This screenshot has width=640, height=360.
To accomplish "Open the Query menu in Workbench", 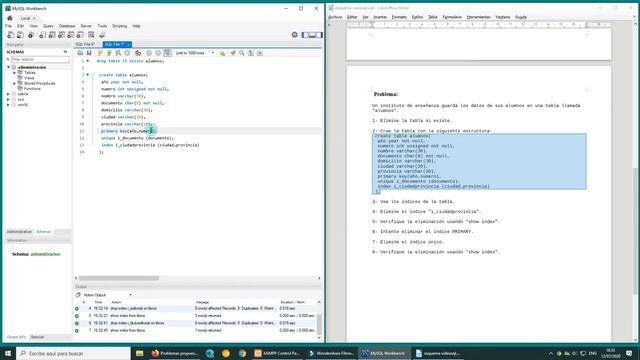I will point(48,26).
